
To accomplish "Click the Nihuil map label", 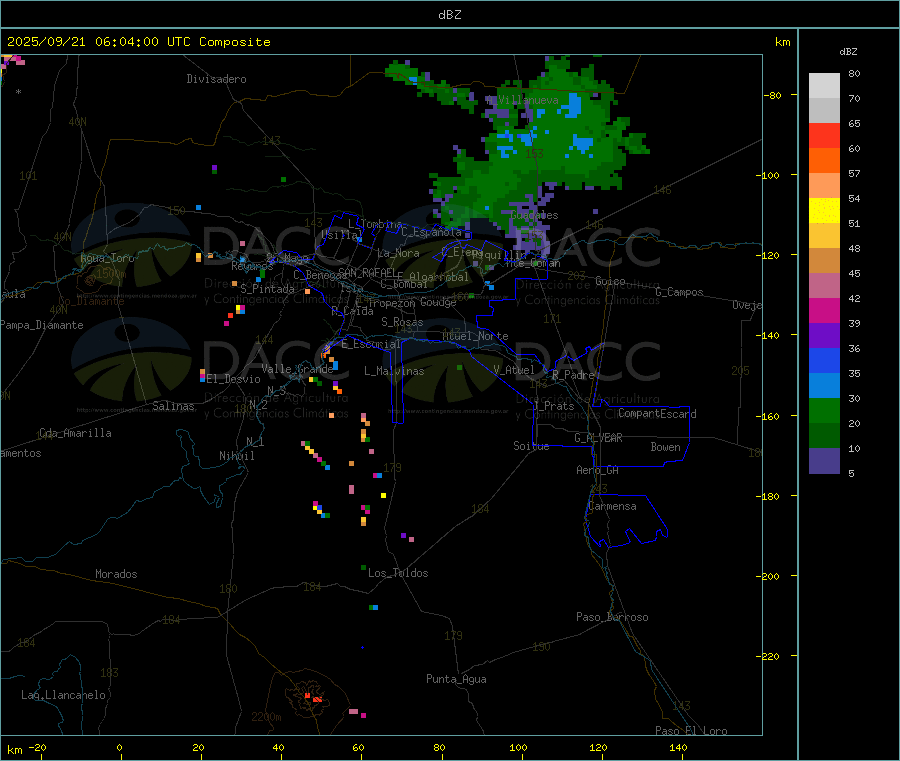I will point(236,456).
